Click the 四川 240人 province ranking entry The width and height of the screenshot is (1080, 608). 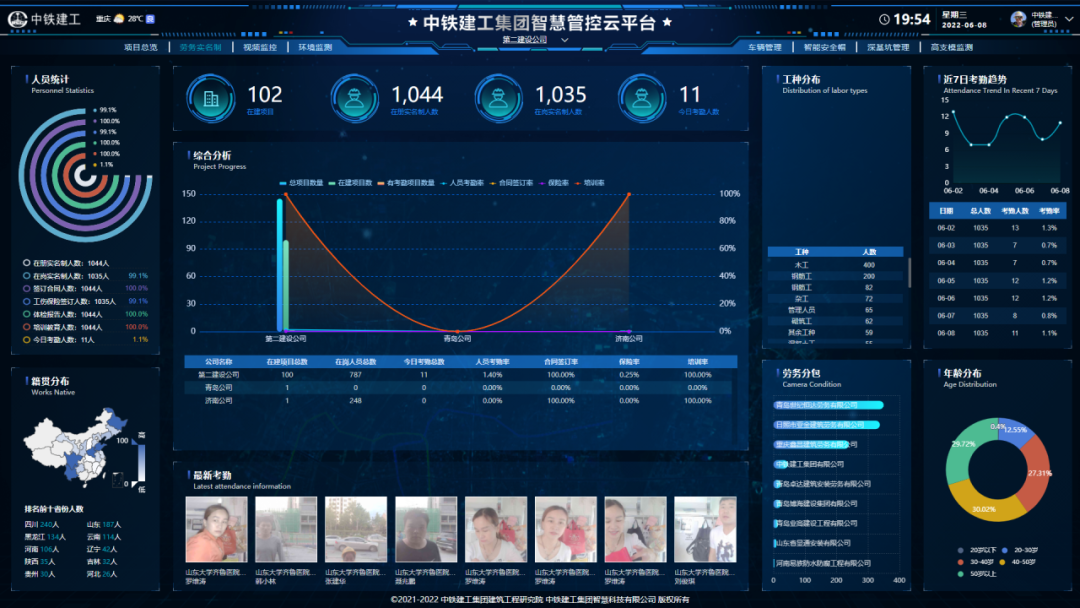click(x=42, y=525)
